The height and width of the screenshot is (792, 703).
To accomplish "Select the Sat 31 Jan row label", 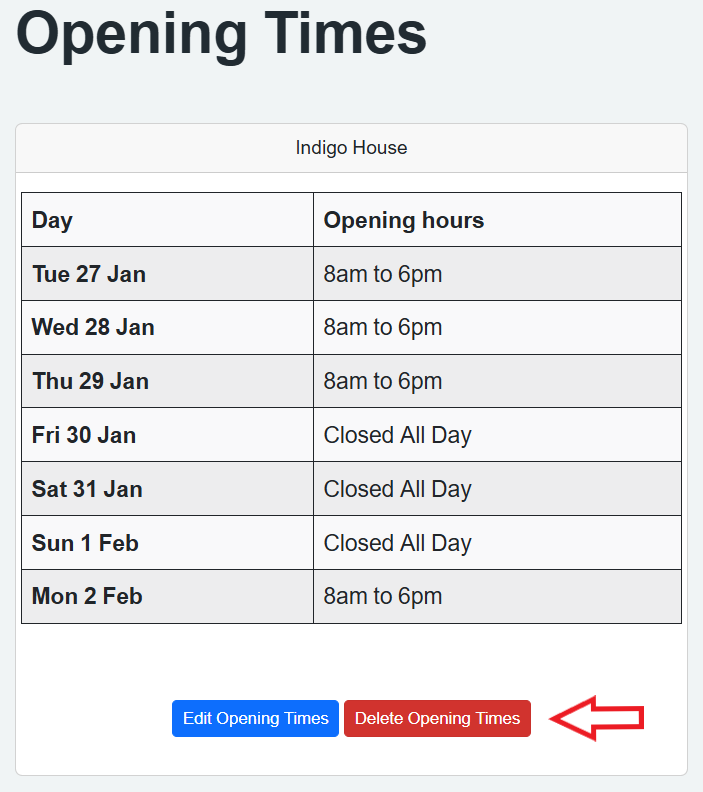I will pos(87,489).
